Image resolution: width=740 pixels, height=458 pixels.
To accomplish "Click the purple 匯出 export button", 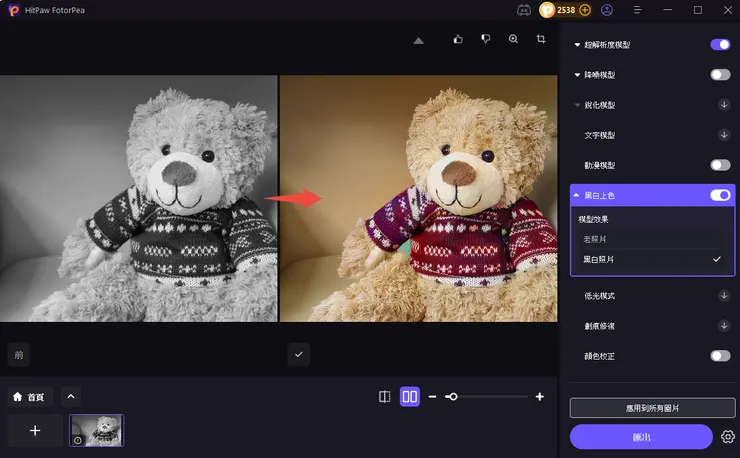I will [641, 437].
